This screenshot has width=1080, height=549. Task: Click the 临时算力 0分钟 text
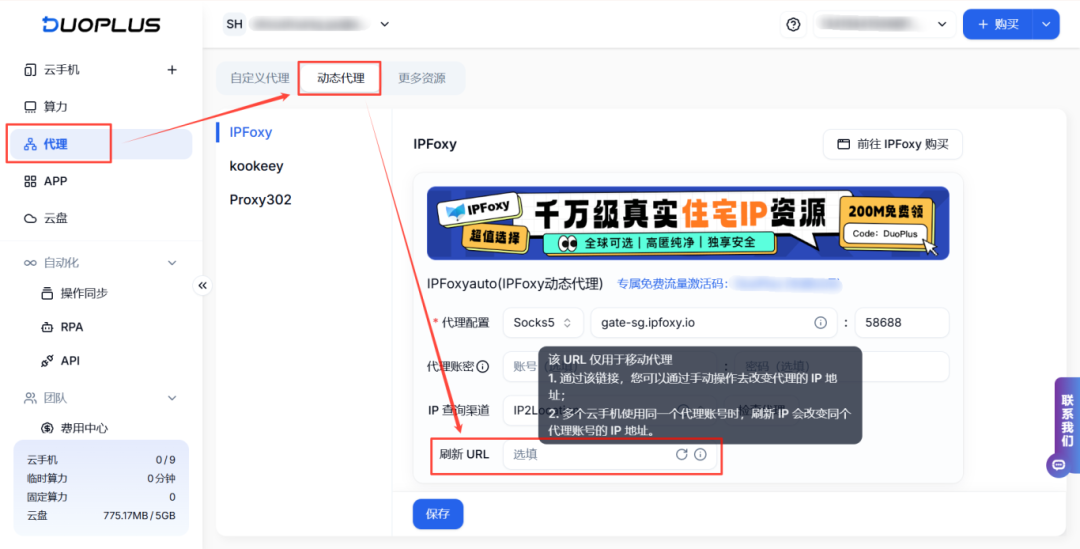pyautogui.click(x=101, y=478)
